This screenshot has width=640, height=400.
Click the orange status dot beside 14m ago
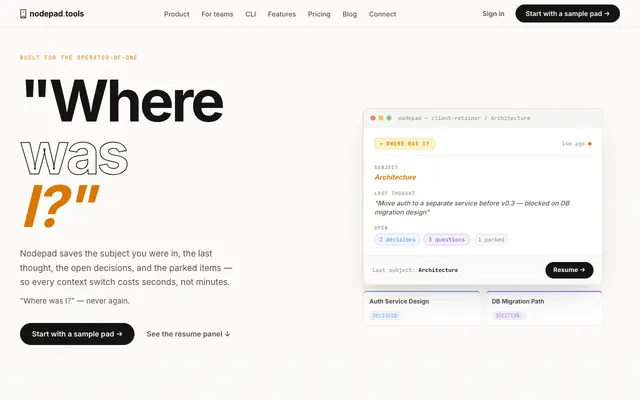coord(590,144)
